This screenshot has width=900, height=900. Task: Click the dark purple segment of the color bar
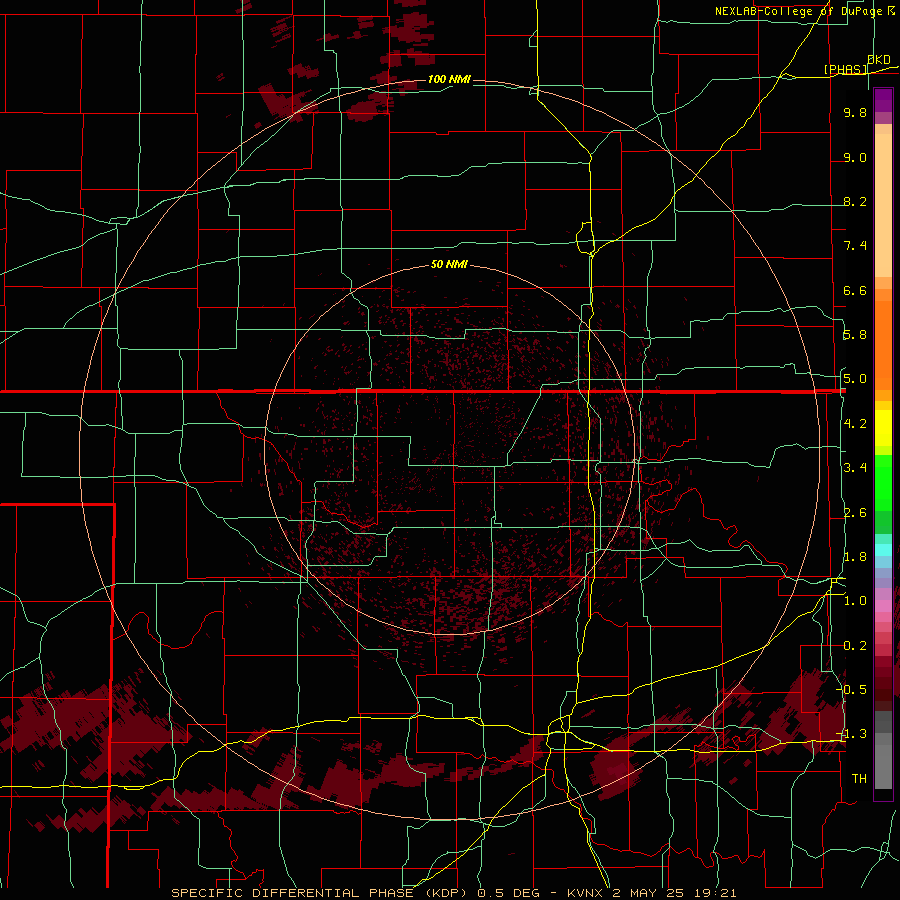883,101
